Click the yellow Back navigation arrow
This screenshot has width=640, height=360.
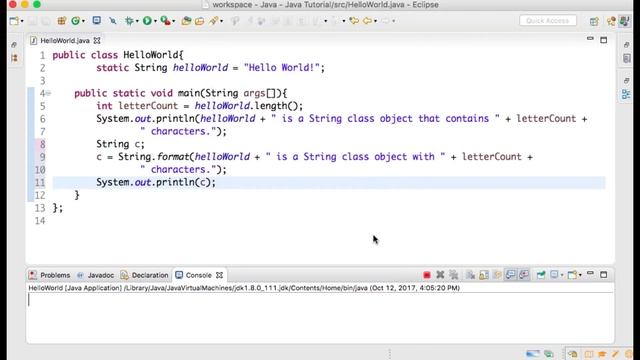(367, 21)
